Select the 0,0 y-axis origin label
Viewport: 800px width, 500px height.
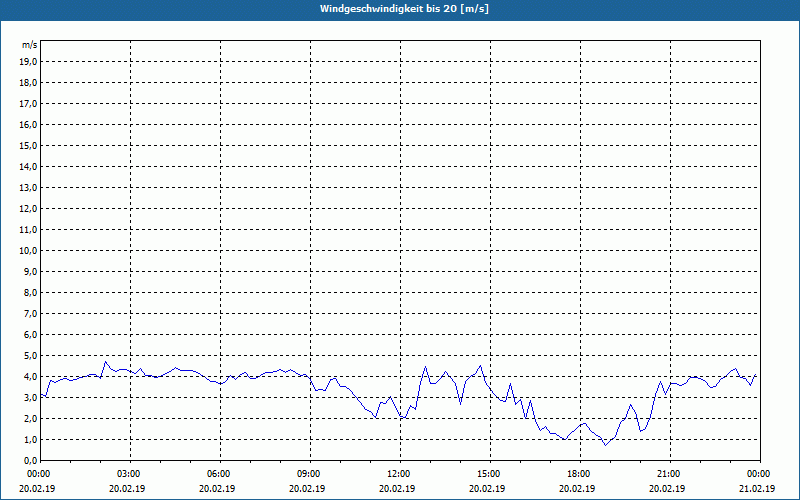[x=30, y=460]
